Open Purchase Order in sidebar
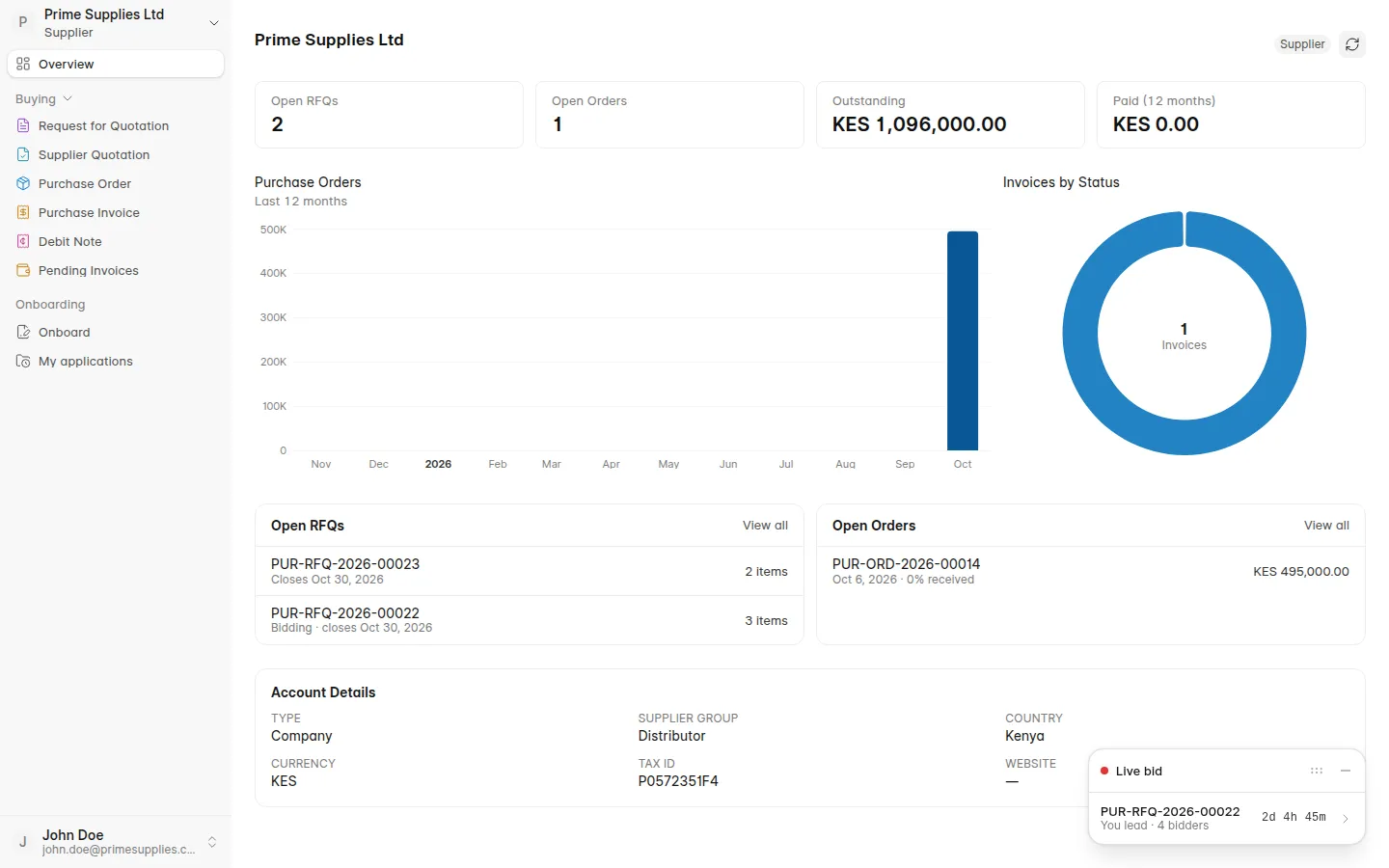The width and height of the screenshot is (1389, 868). click(x=116, y=183)
